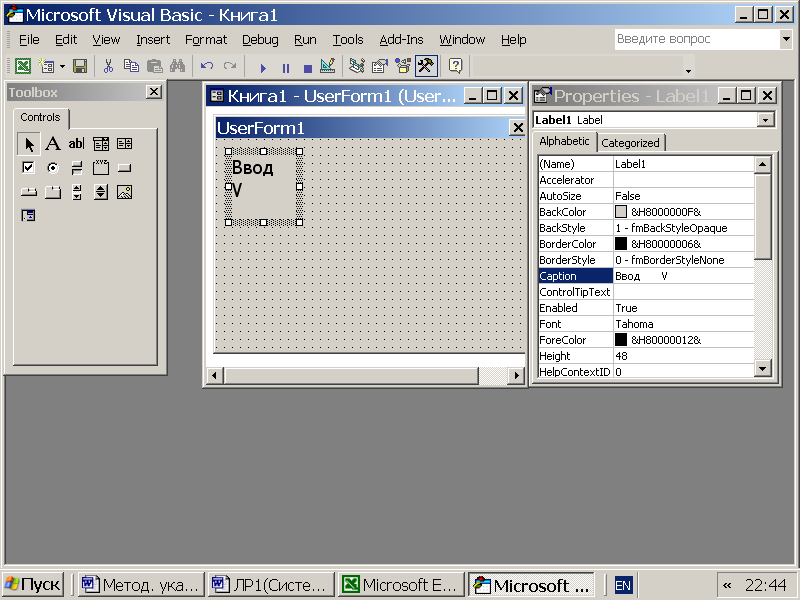Image resolution: width=800 pixels, height=600 pixels.
Task: Select the TabStrip tool in Toolbox
Action: [x=29, y=192]
